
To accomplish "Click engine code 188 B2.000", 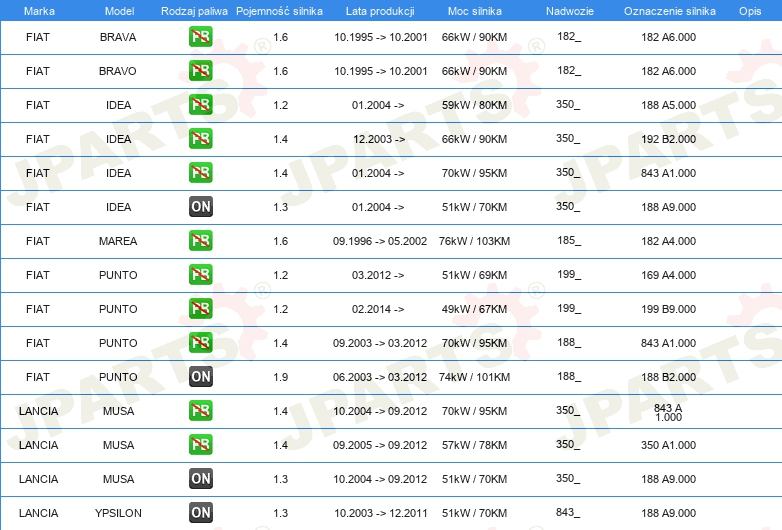I will 668,377.
